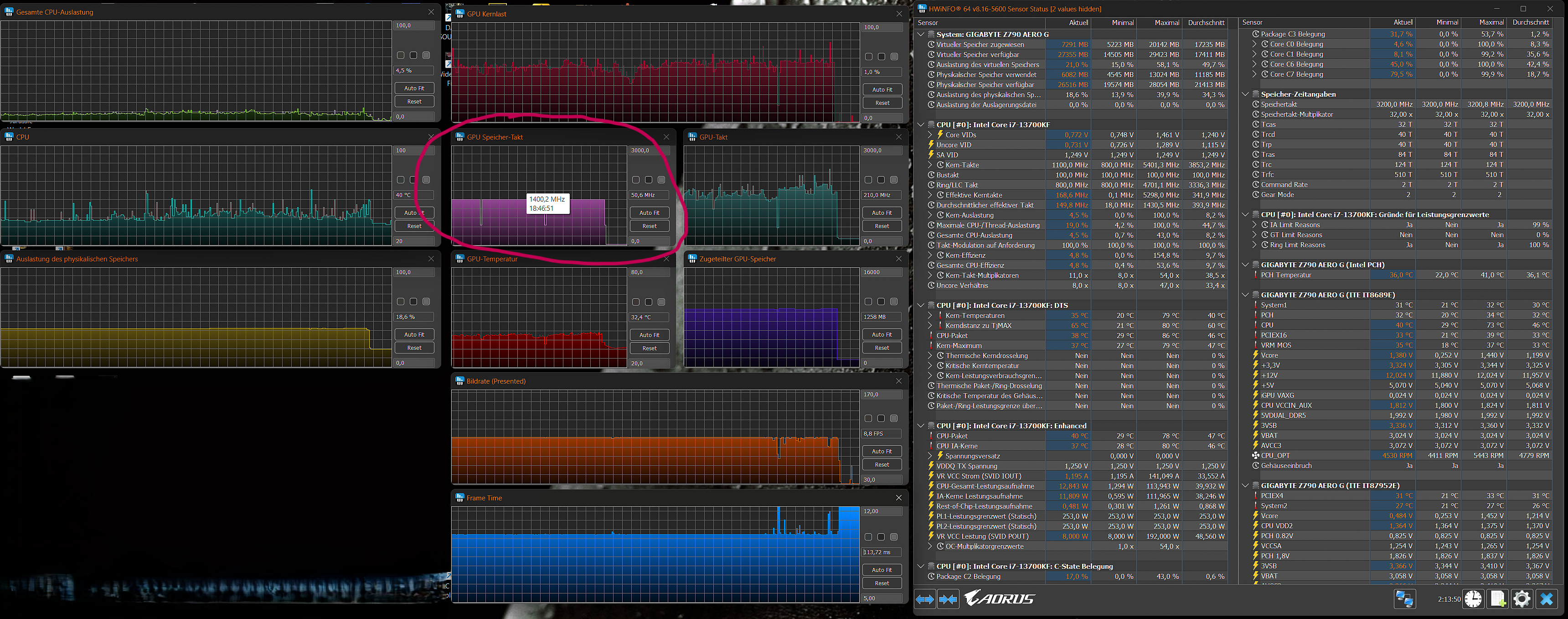
Task: Click chip icon beside Speicher-Zeitangaben heading
Action: tap(1255, 94)
